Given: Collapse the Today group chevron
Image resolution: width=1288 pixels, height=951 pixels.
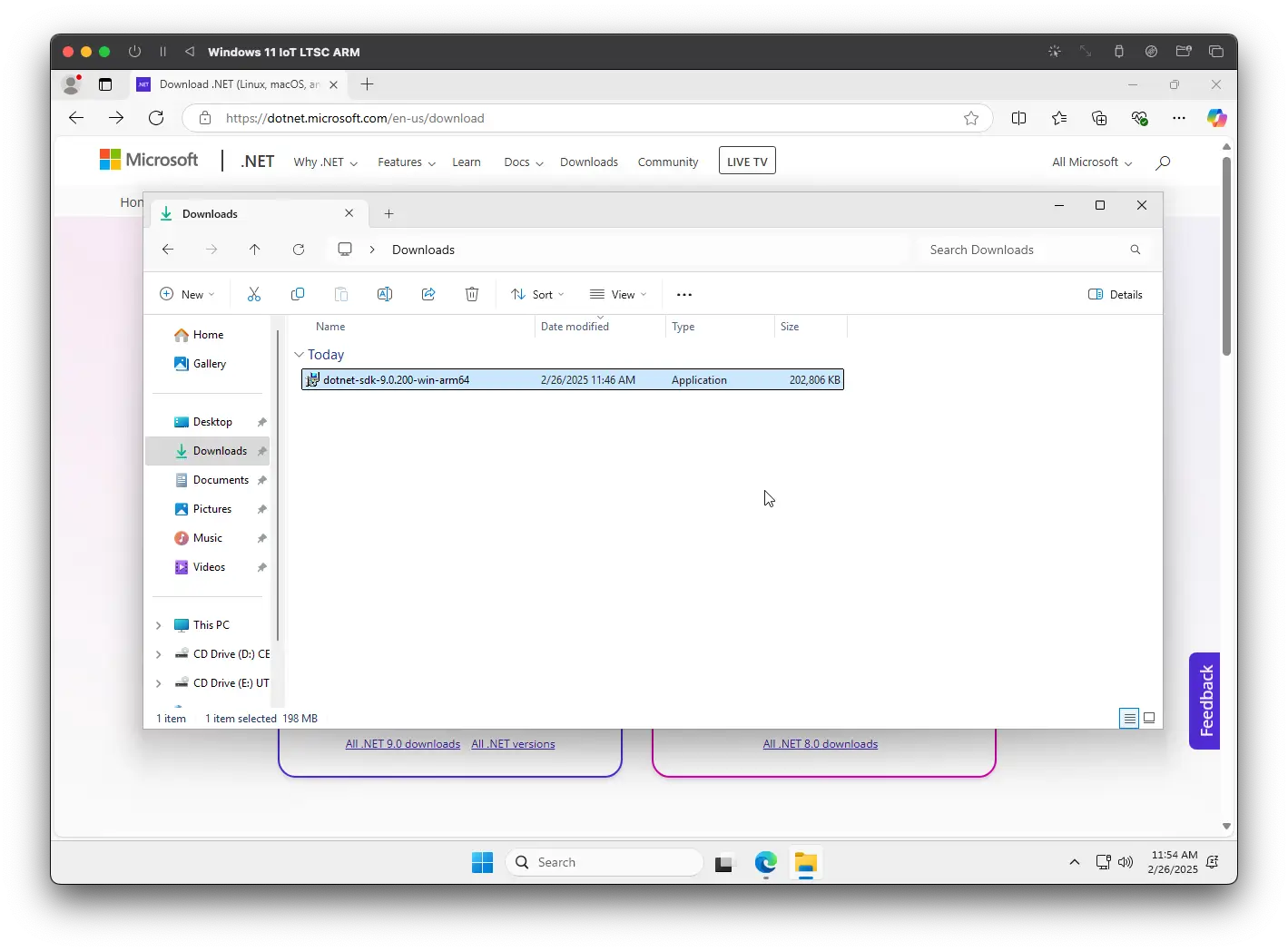Looking at the screenshot, I should (x=299, y=355).
